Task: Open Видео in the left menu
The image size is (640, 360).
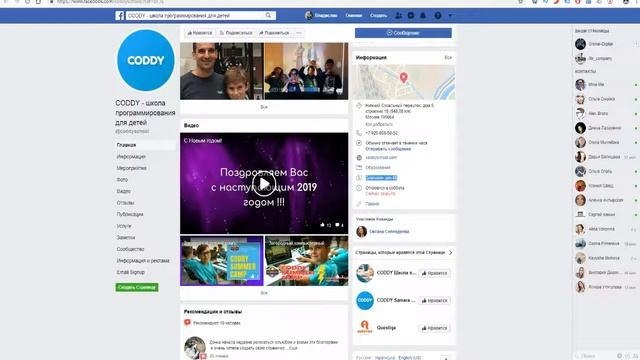Action: (x=123, y=191)
